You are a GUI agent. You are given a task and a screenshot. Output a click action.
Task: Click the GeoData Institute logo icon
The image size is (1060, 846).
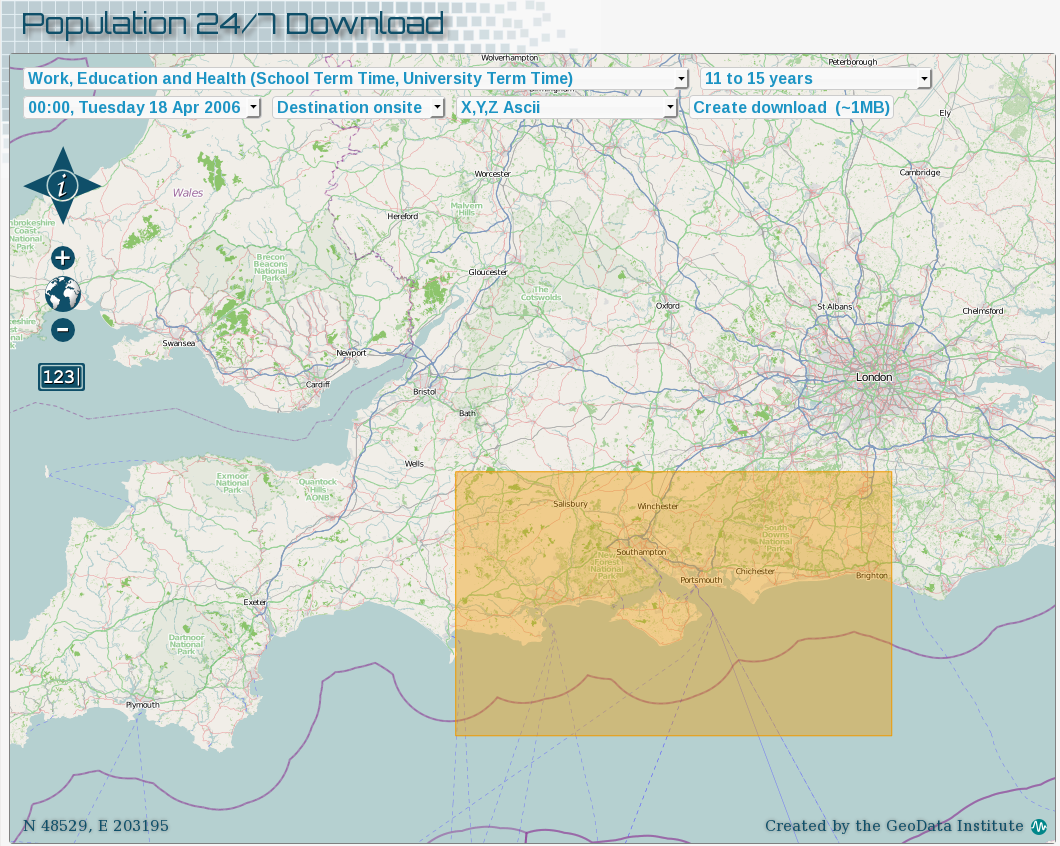tap(1038, 826)
